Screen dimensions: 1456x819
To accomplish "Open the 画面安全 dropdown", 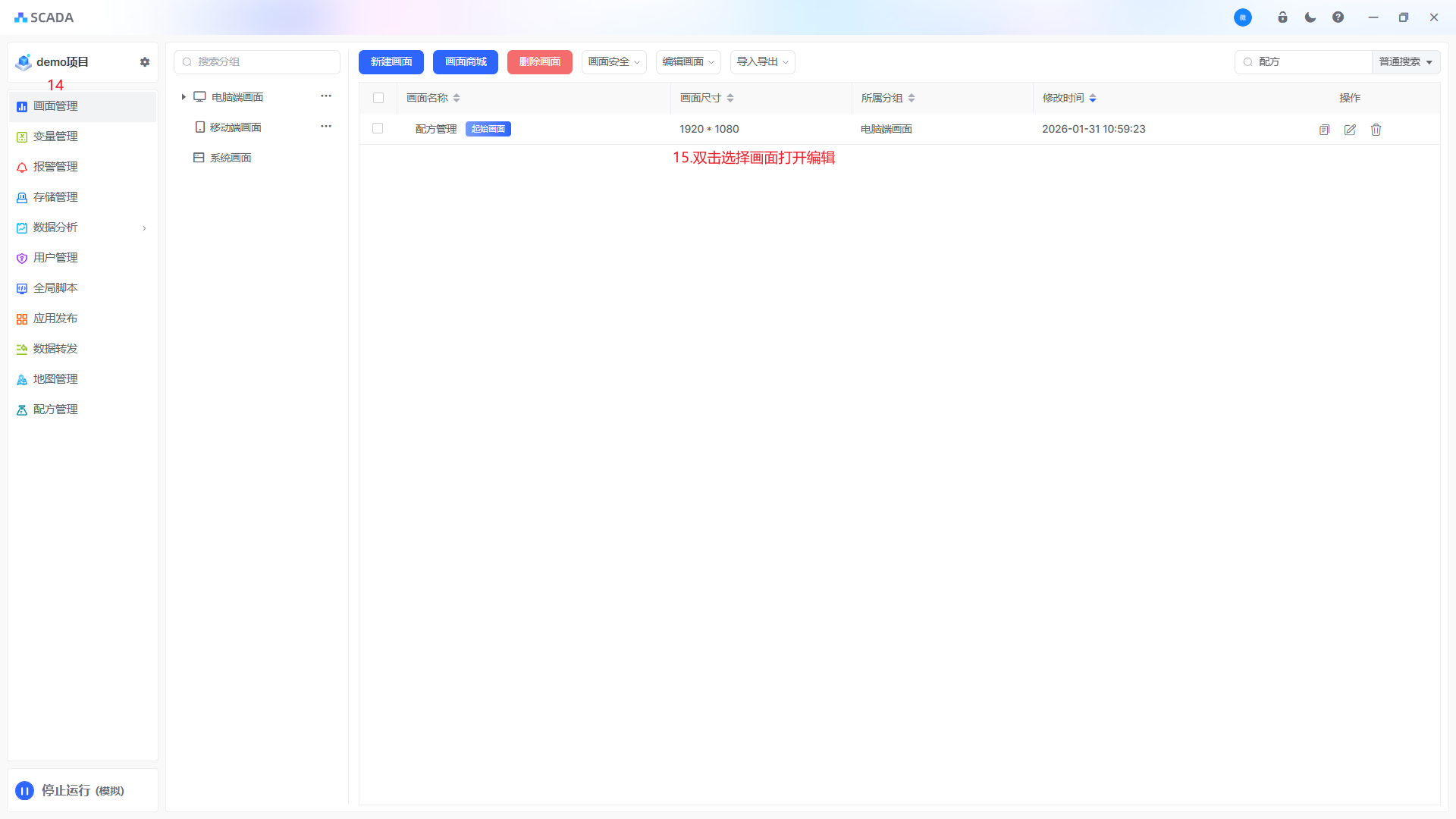I will click(x=613, y=62).
